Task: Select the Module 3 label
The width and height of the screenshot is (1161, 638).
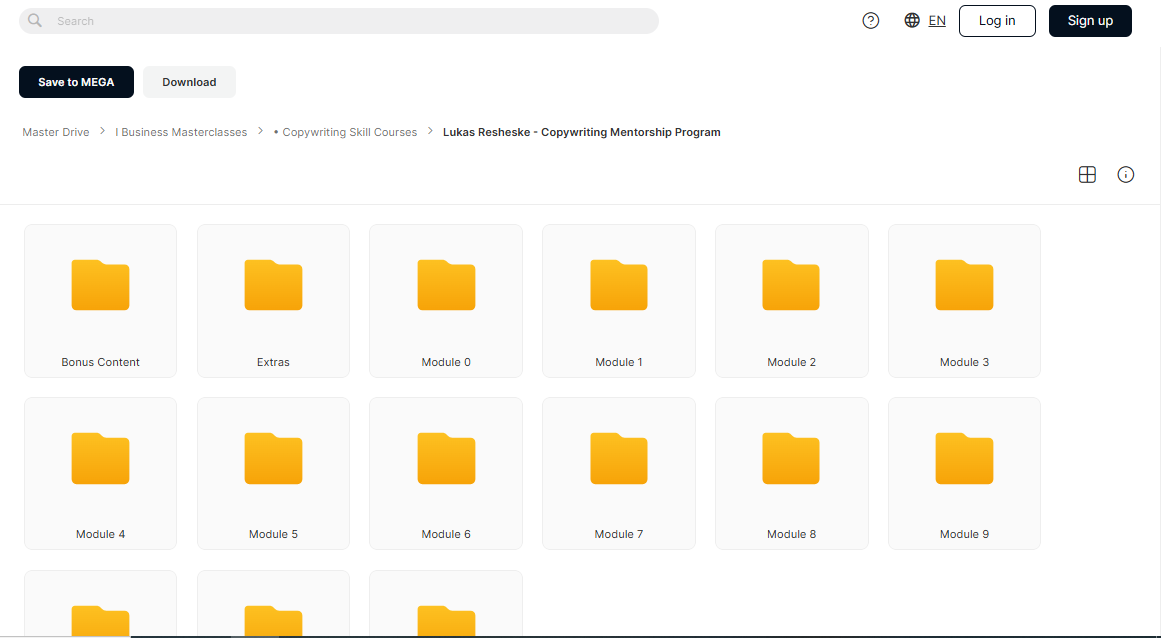Action: (x=965, y=362)
